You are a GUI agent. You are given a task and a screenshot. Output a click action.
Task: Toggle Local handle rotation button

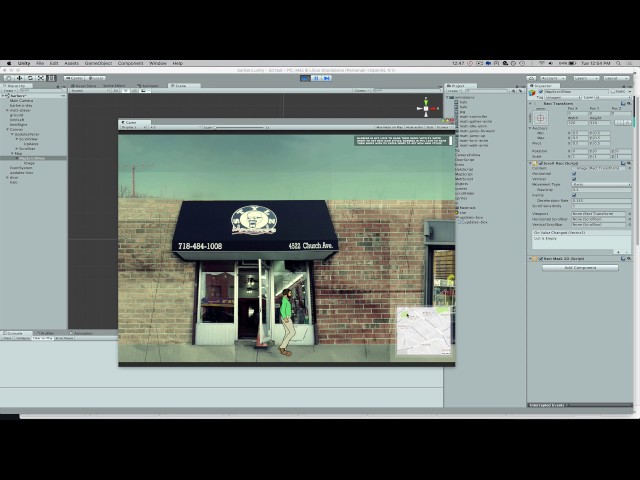click(96, 78)
